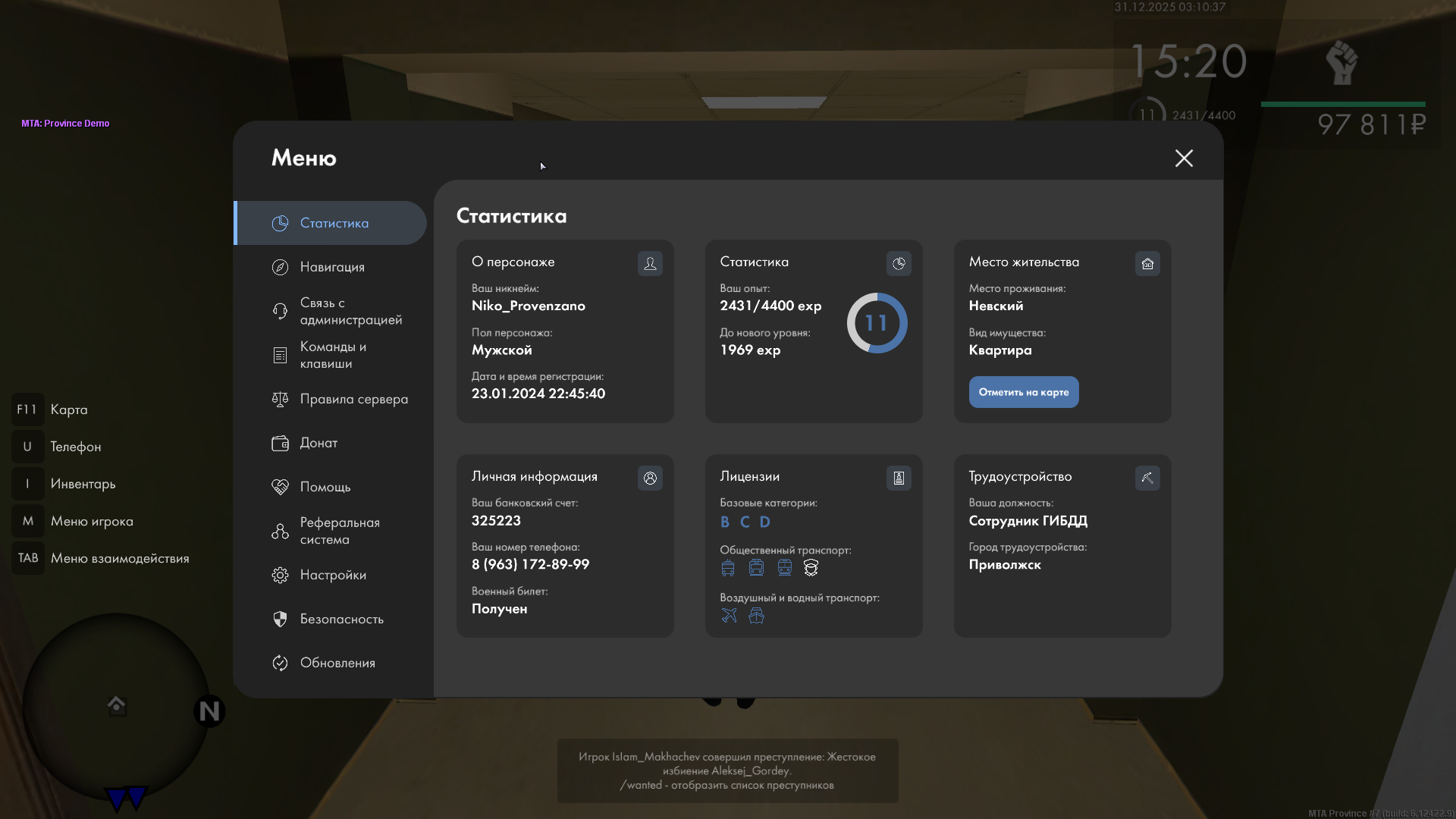Select Правила сервера from sidebar
This screenshot has width=1456, height=819.
click(353, 399)
